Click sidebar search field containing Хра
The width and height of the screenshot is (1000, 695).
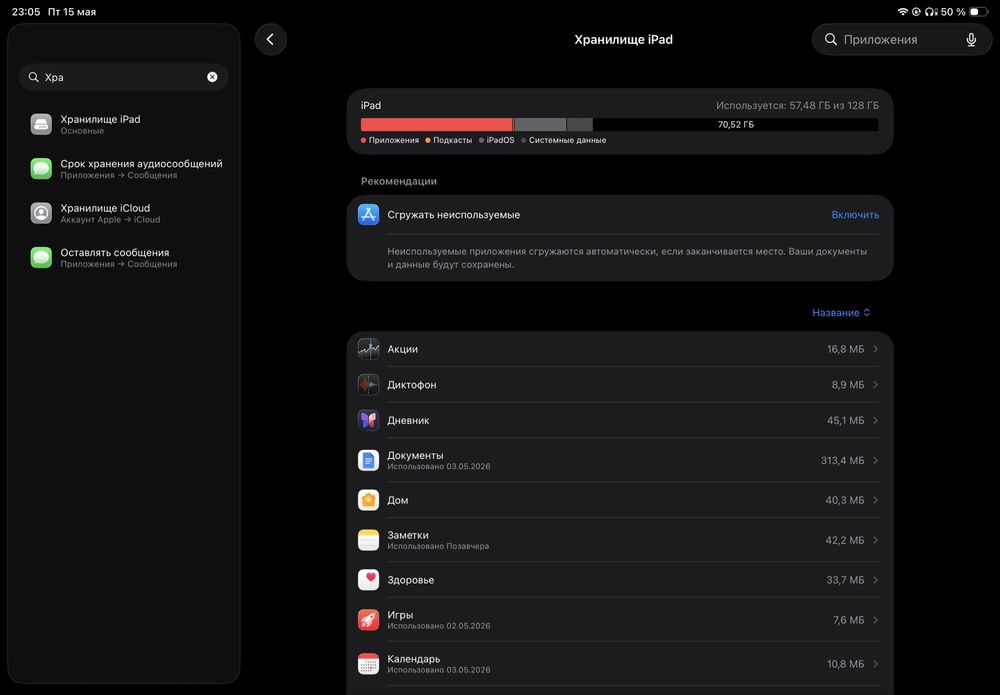click(x=123, y=77)
